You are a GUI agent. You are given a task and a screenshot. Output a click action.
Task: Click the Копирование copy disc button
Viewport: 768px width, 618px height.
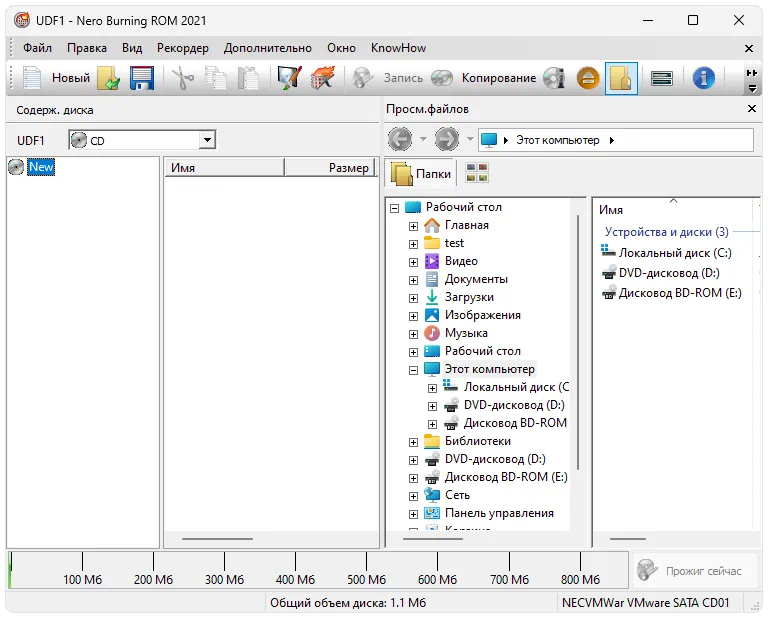pos(484,78)
